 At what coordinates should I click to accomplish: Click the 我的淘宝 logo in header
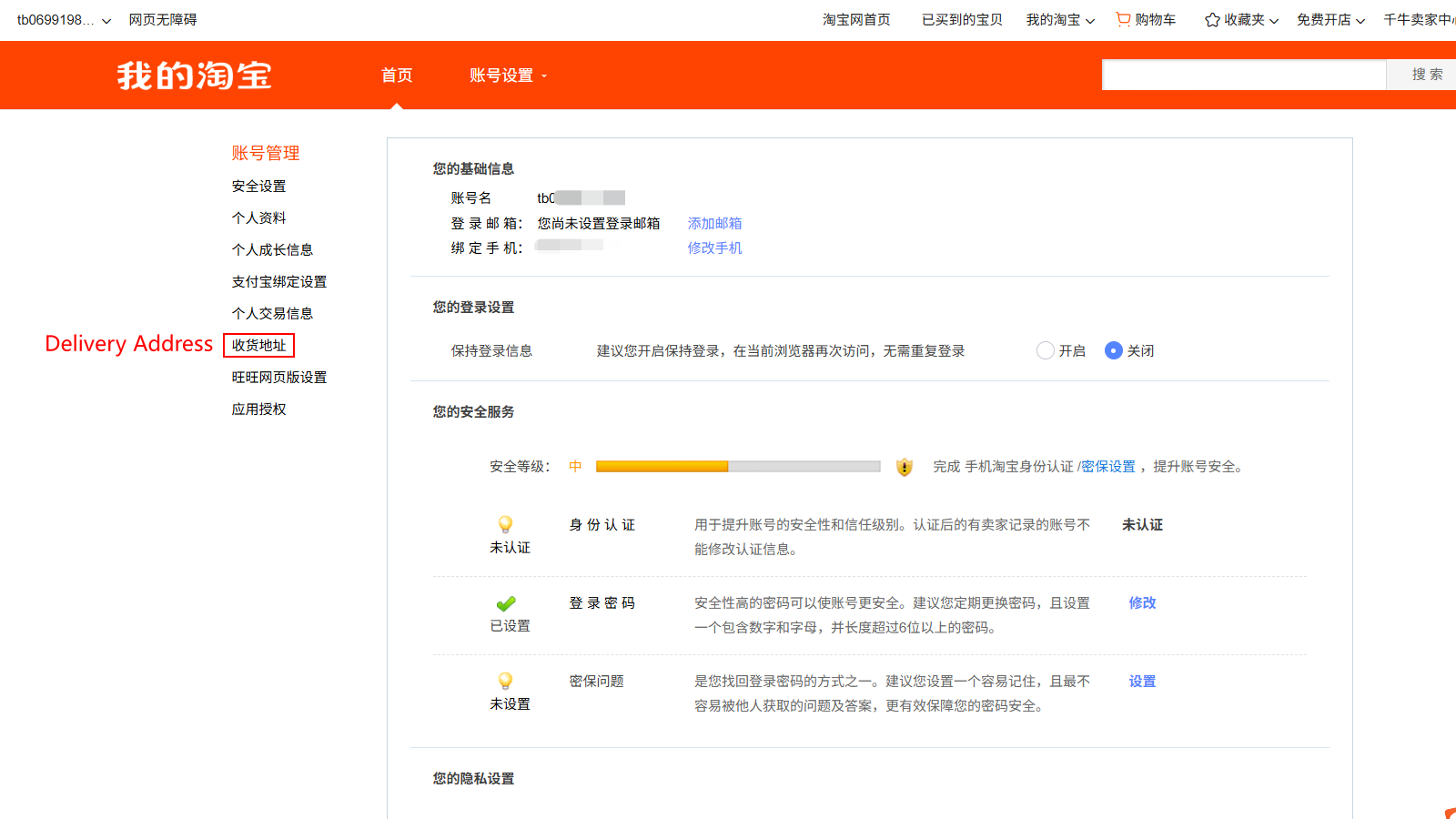pos(194,76)
